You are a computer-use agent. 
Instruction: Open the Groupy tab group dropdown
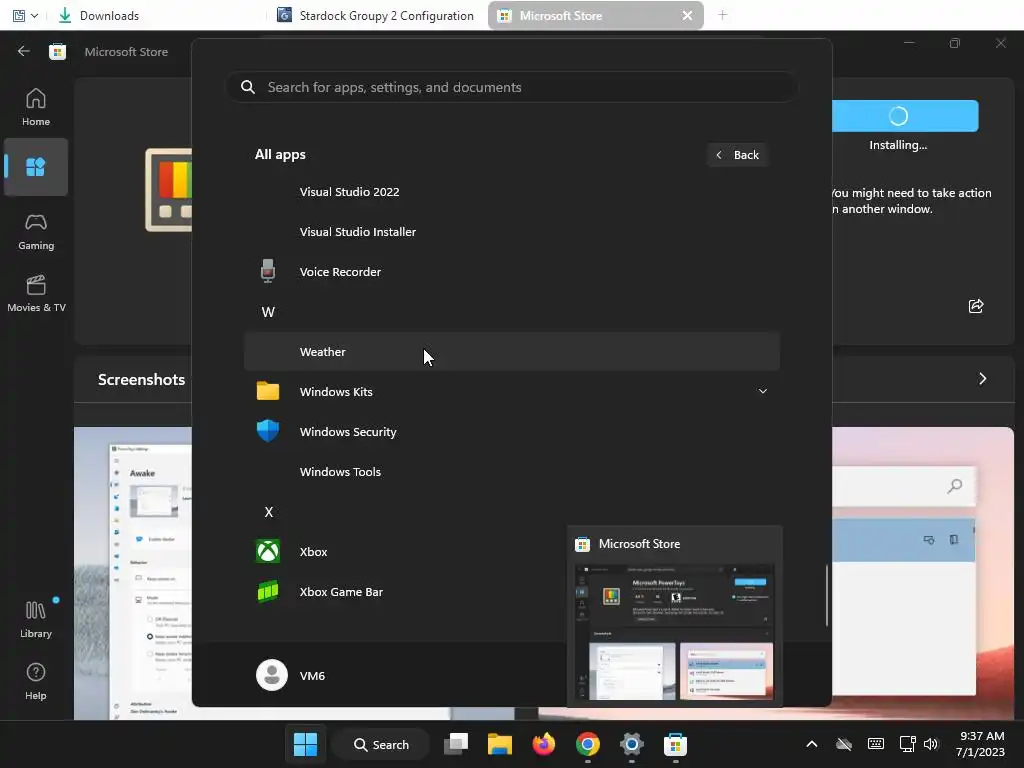[x=25, y=15]
